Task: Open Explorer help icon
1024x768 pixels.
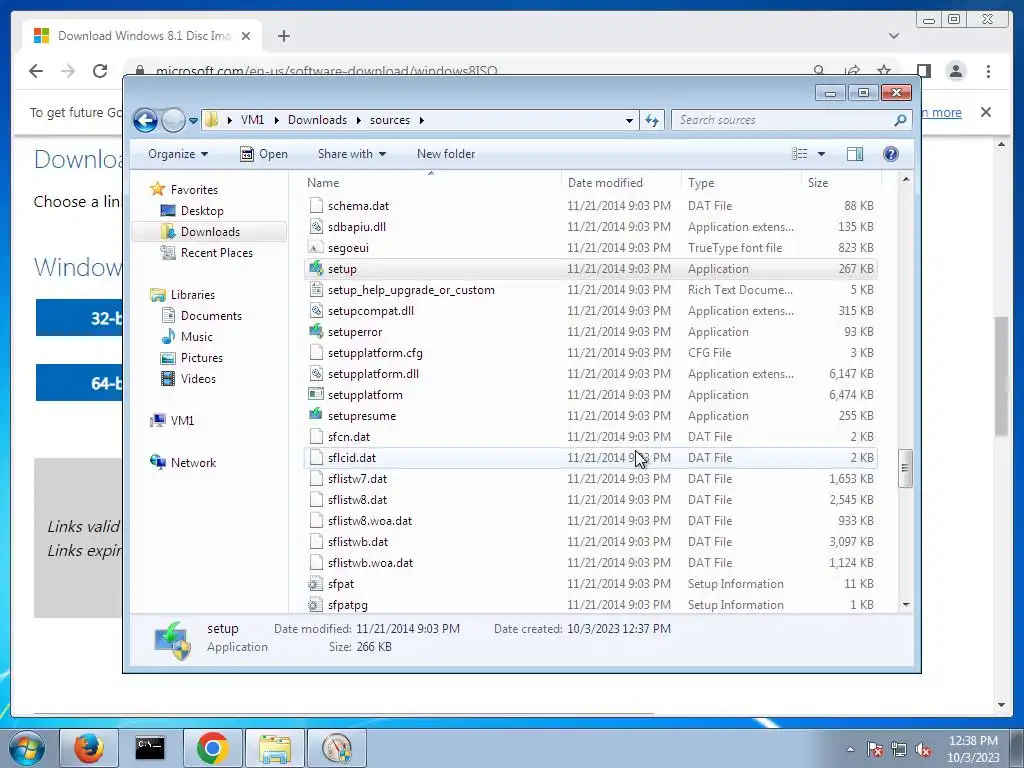Action: (890, 154)
